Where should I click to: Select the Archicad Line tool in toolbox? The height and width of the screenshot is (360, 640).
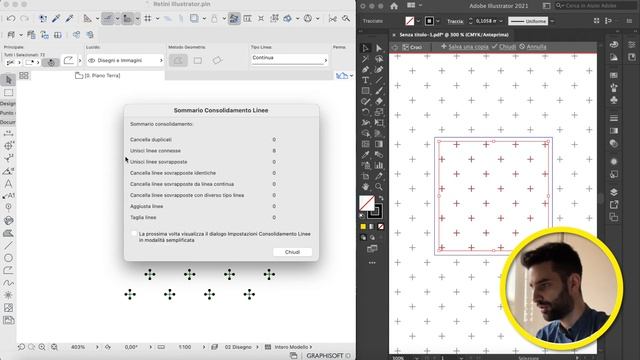coord(8,245)
